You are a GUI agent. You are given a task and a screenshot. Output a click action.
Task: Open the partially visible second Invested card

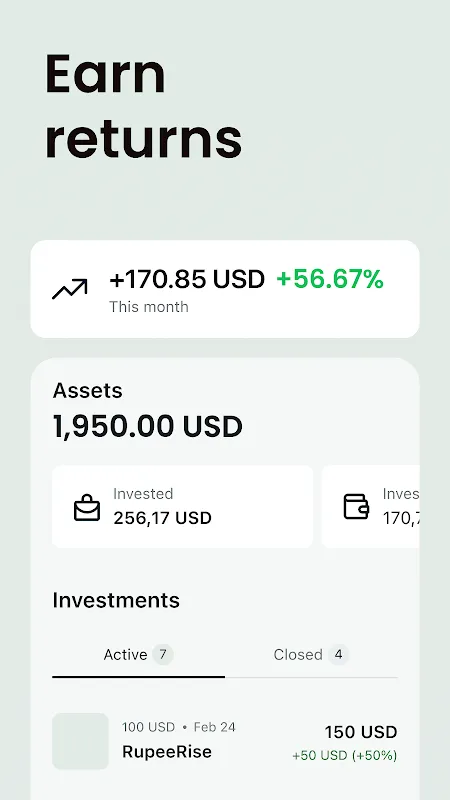370,507
